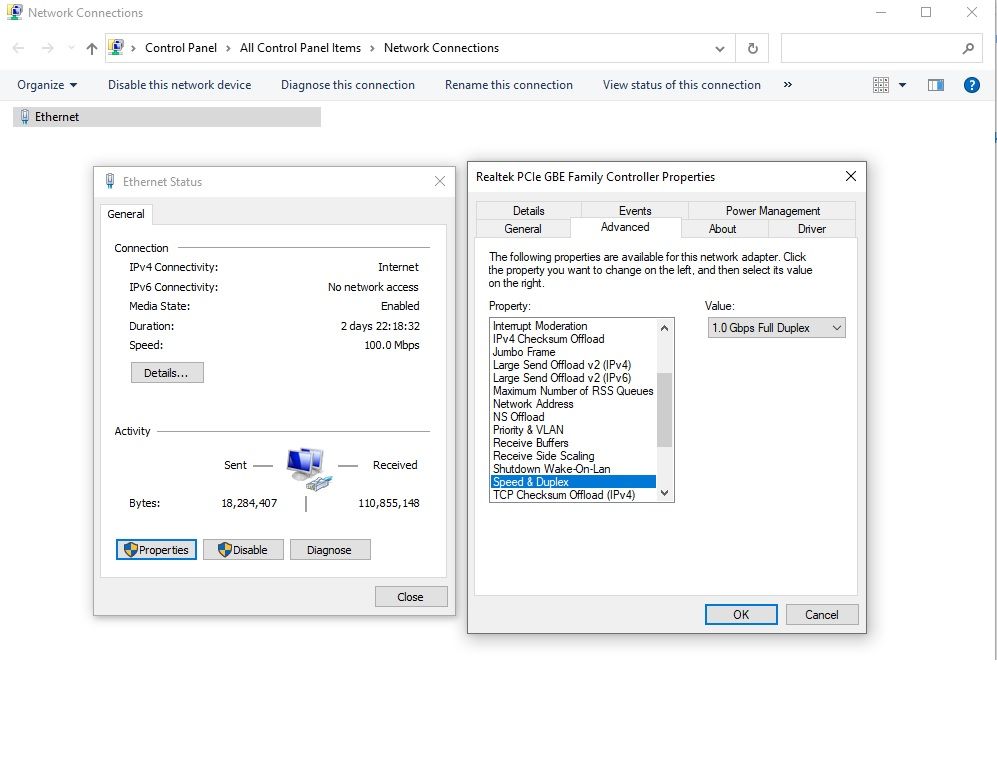The image size is (997, 782).
Task: Expand the Speed & Duplex value dropdown
Action: 837,328
